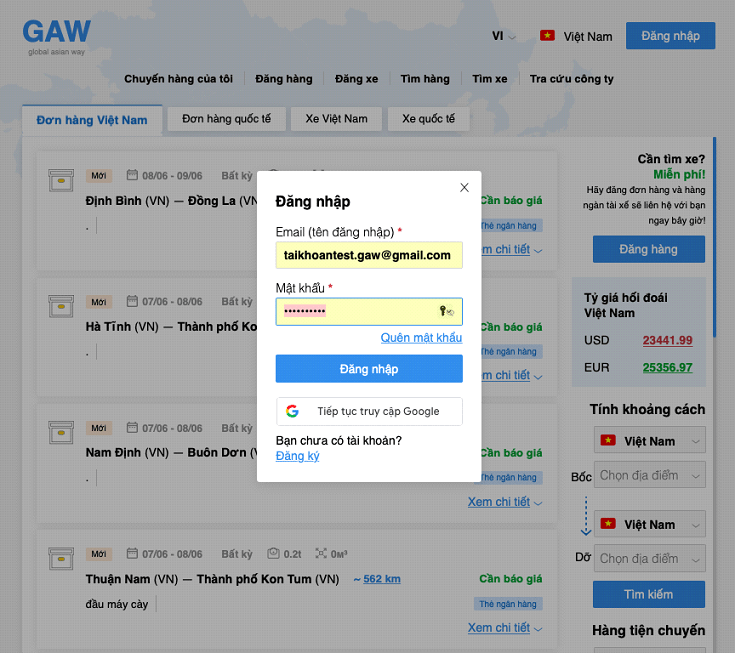Click the Đăng ký sign-up link
Image resolution: width=735 pixels, height=653 pixels.
(x=297, y=456)
